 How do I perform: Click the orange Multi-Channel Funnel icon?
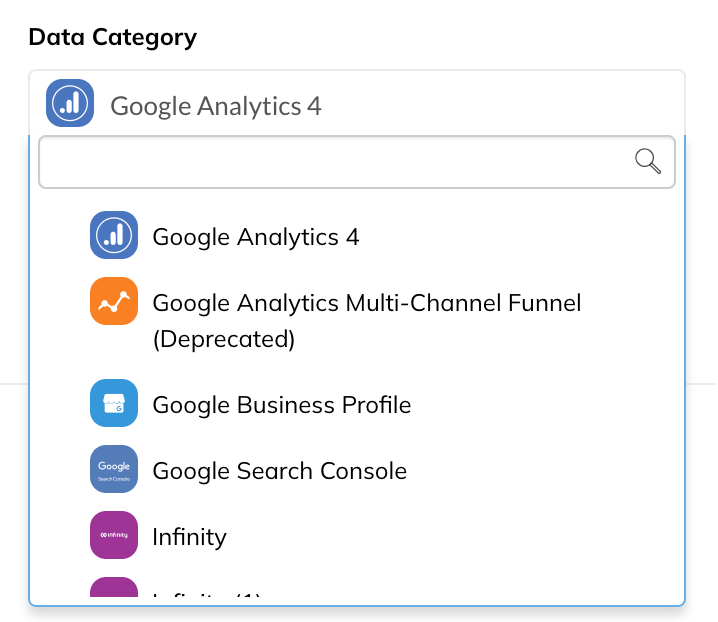(x=114, y=301)
